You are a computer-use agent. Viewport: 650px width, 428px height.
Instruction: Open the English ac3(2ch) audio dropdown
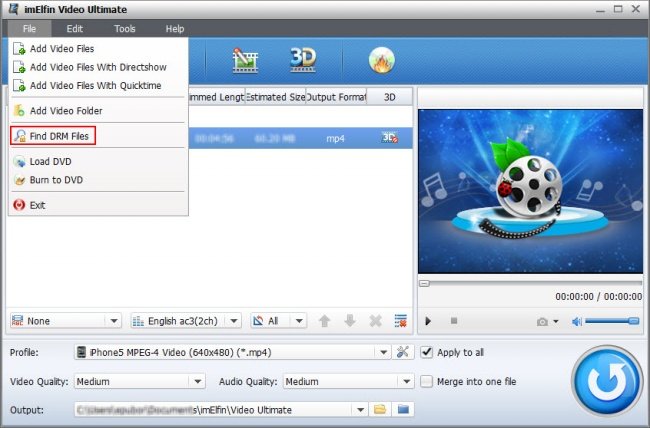(x=186, y=321)
